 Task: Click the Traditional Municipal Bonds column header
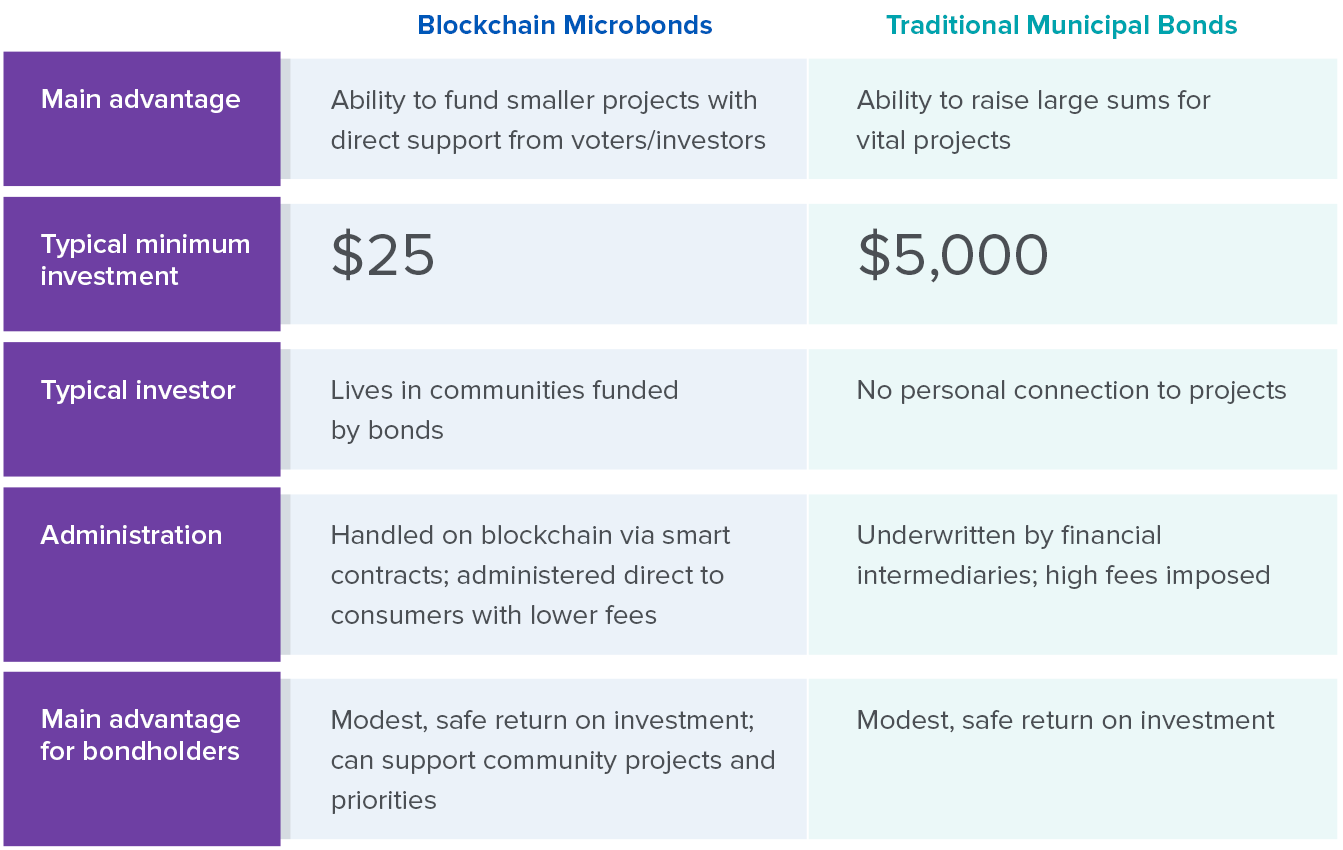click(1062, 25)
